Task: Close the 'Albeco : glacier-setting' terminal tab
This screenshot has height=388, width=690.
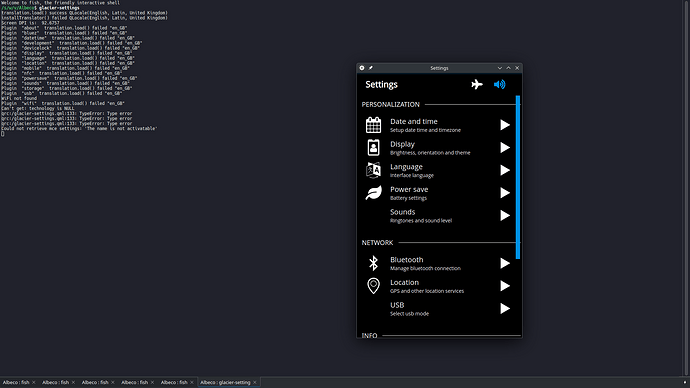Action: point(255,382)
